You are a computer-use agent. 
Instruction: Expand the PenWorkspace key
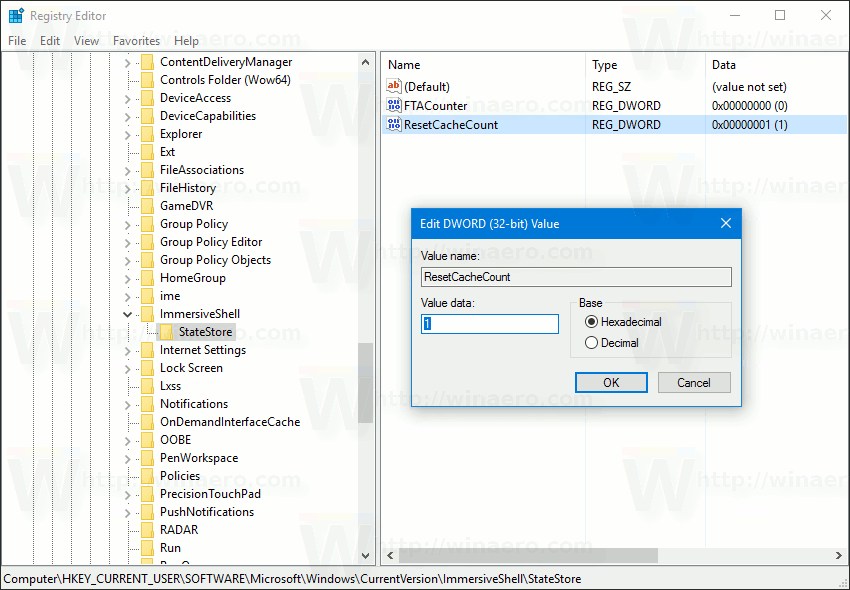tap(127, 458)
